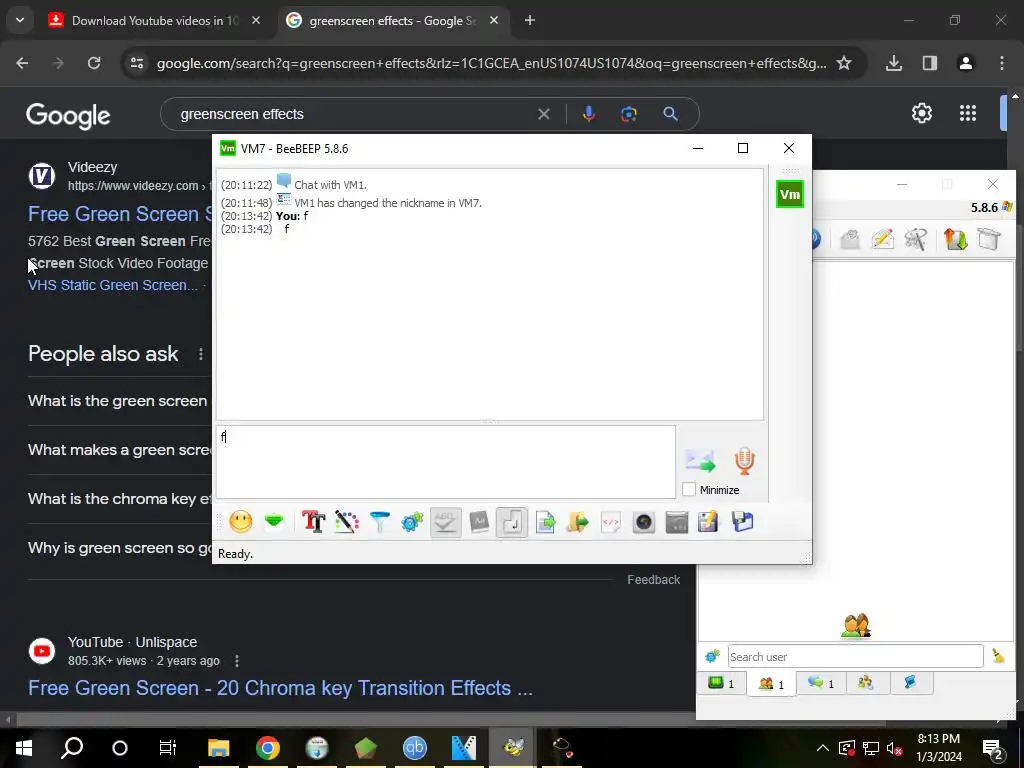Search by image with Google Lens
This screenshot has height=768, width=1024.
tap(629, 114)
